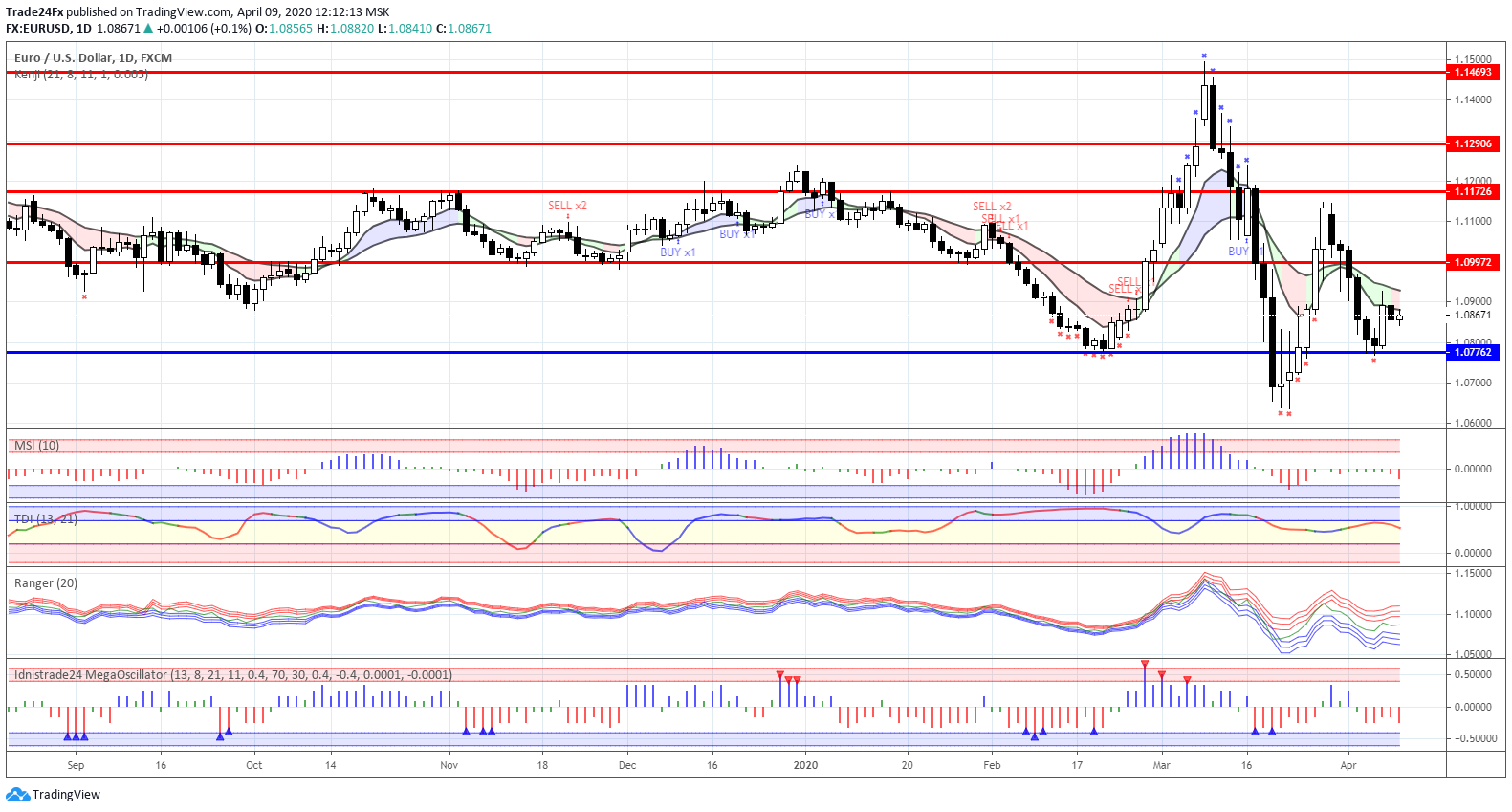Click the green up-arrow change indicator in header
Image resolution: width=1512 pixels, height=812 pixels.
point(148,29)
